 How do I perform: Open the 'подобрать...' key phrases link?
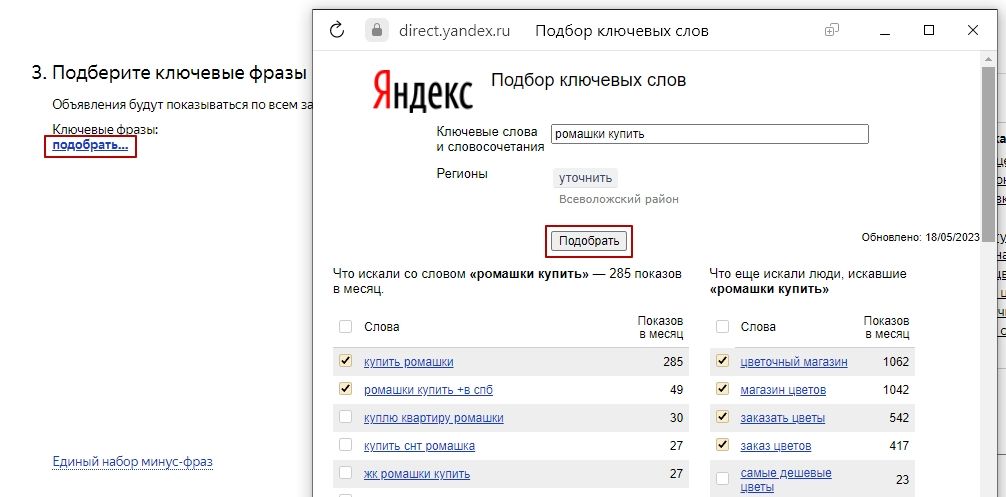point(90,146)
